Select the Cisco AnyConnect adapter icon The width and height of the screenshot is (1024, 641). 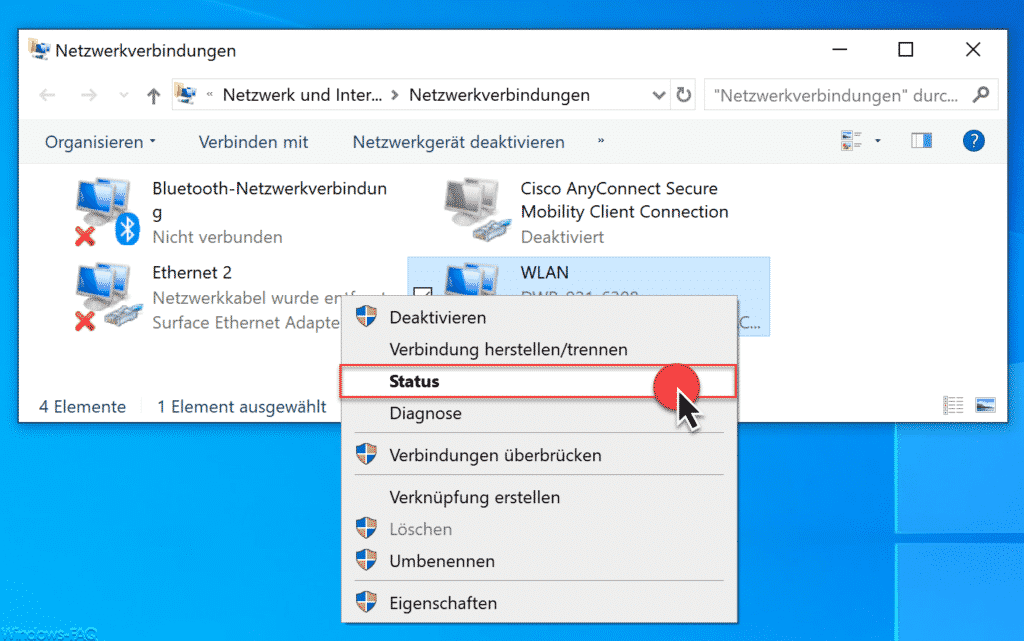point(476,210)
